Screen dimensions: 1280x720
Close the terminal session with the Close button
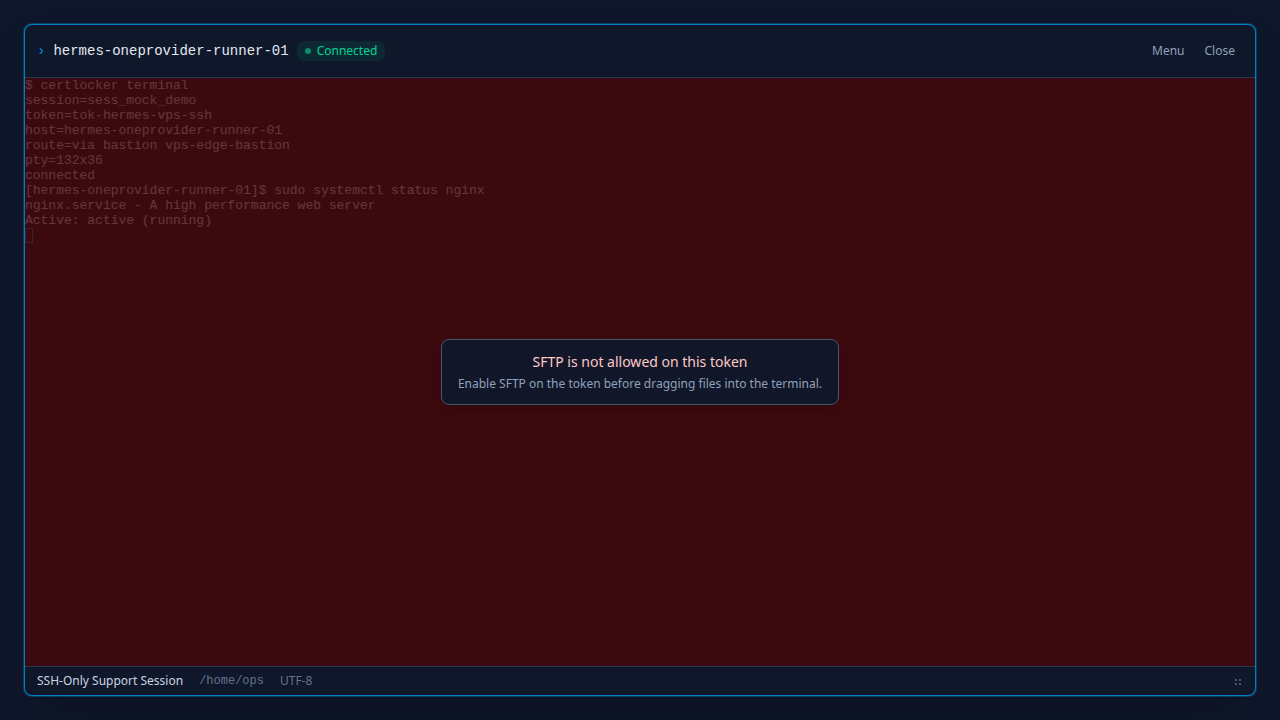point(1220,51)
